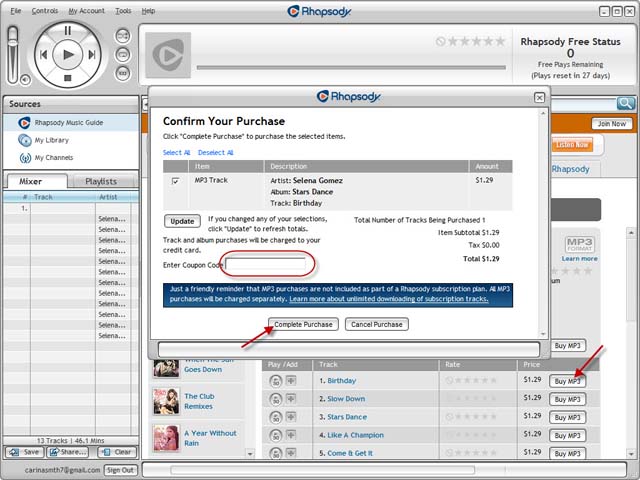
Task: Click the Deselect All link
Action: click(x=216, y=153)
